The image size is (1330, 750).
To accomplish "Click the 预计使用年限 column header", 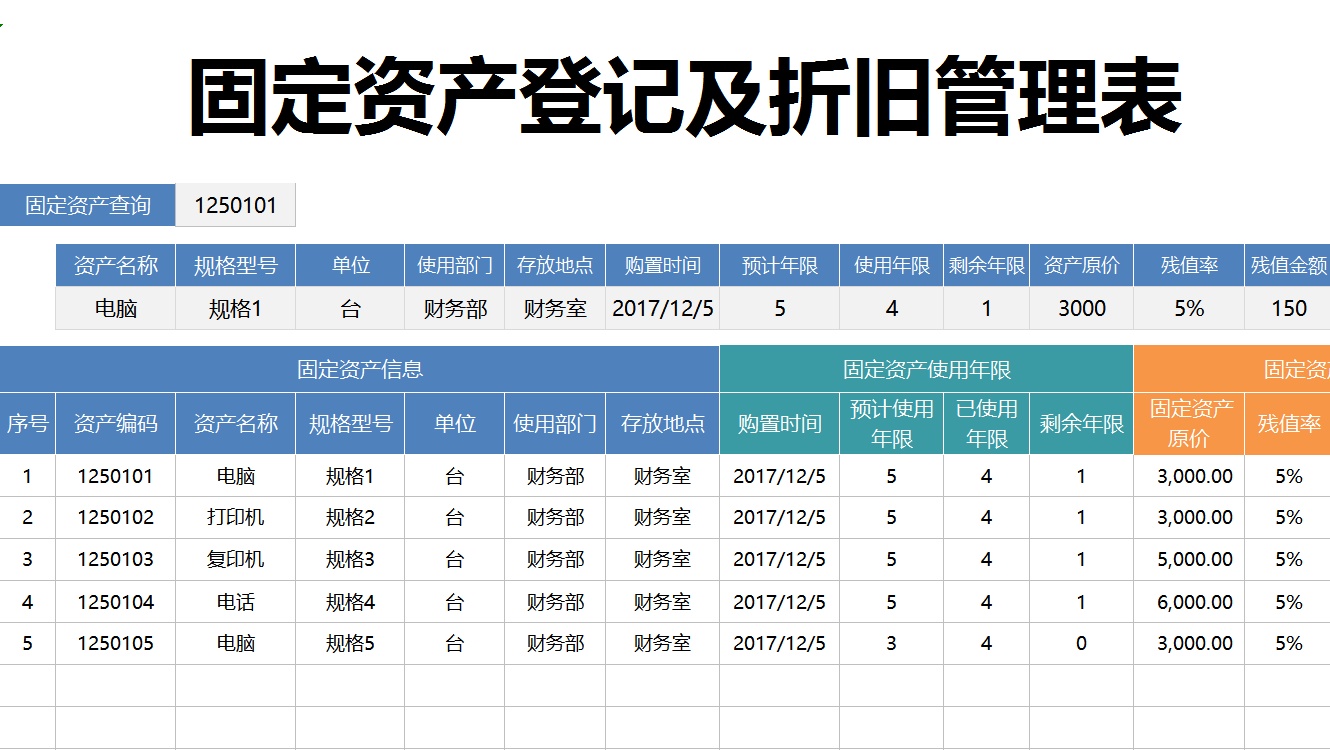I will [889, 423].
